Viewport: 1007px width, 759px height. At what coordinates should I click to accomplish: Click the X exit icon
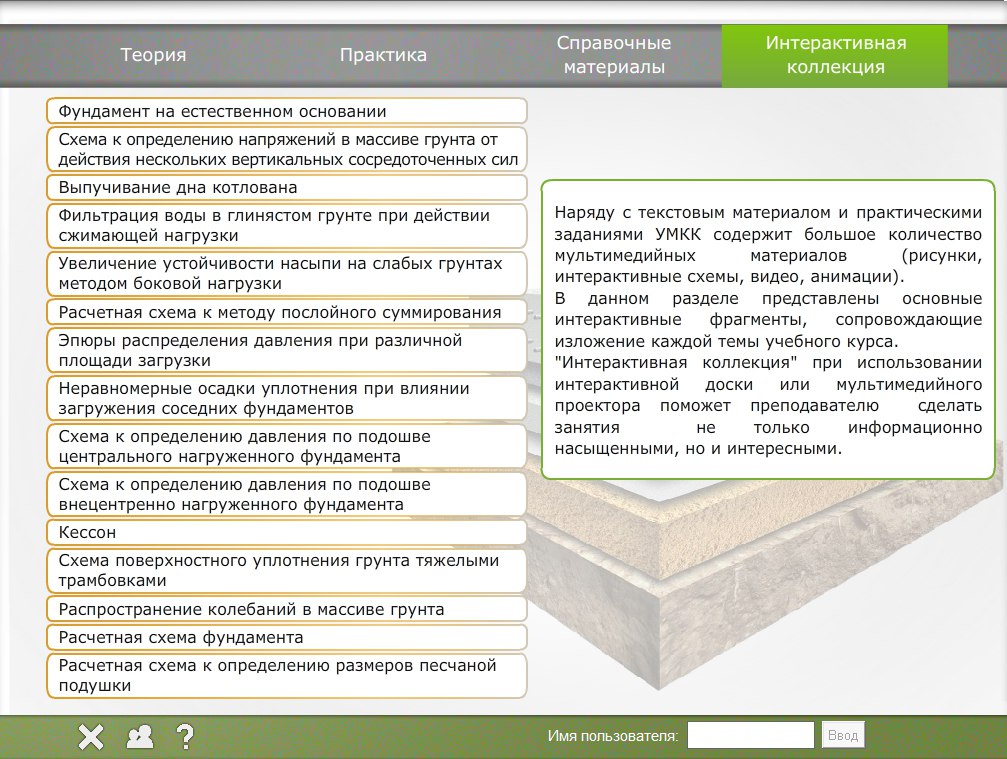[x=91, y=737]
